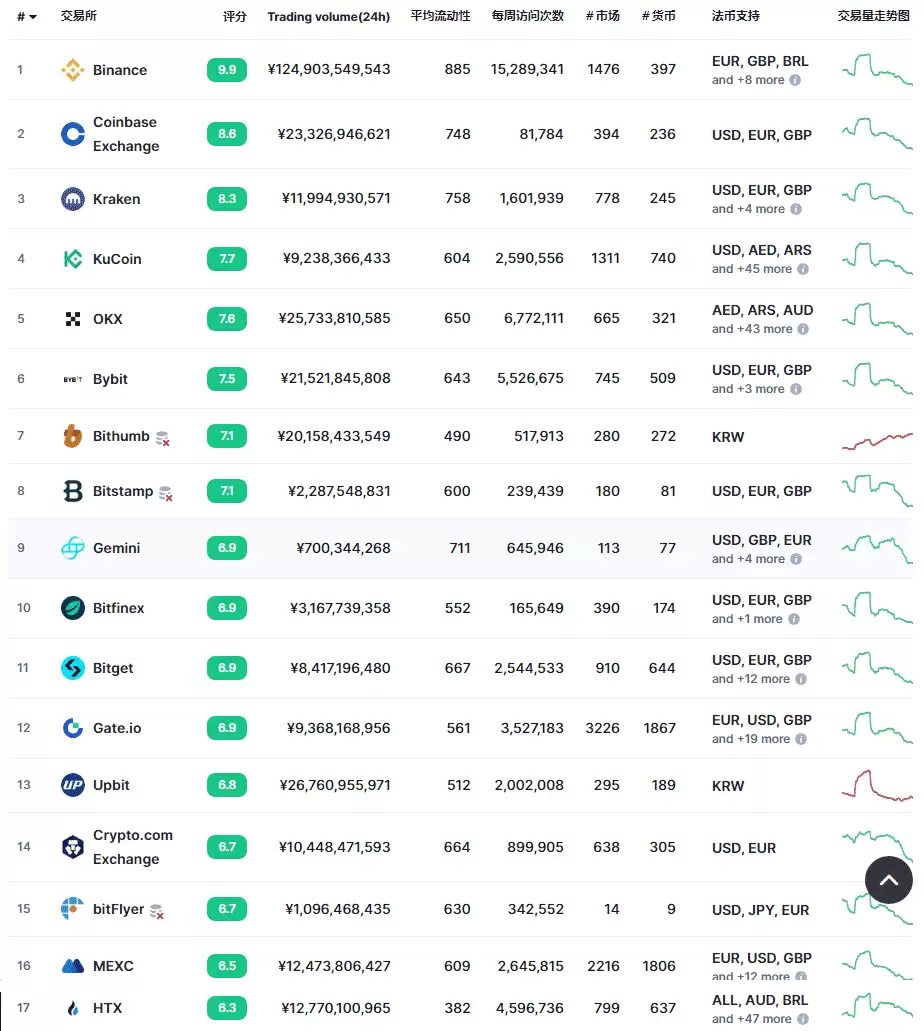Open the Gemini exchange link

116,548
